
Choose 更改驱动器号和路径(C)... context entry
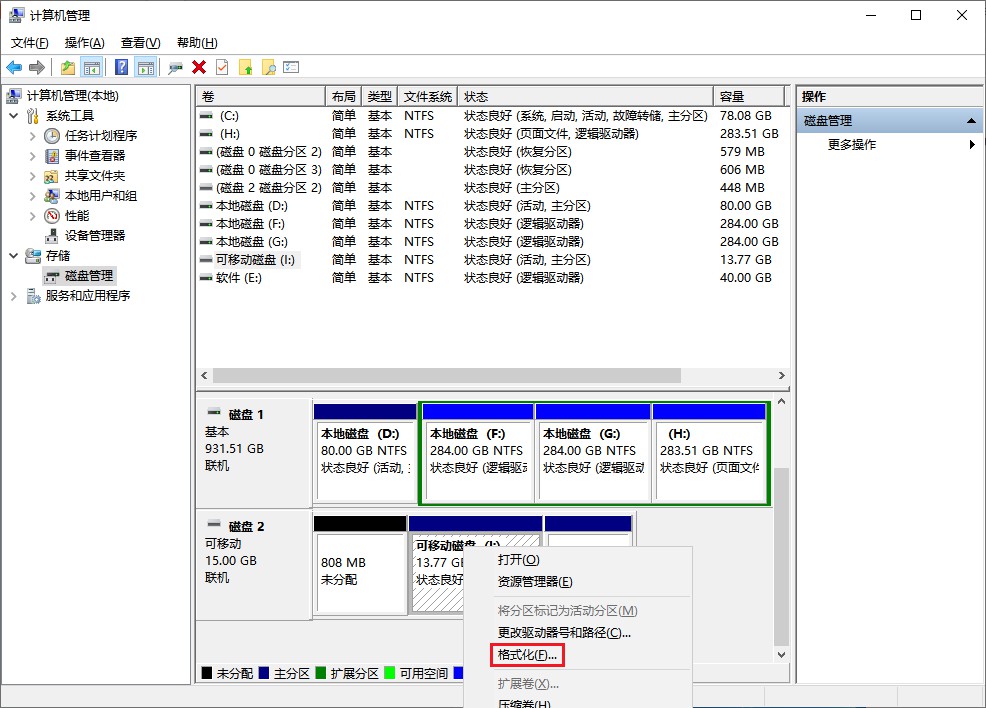pos(564,633)
